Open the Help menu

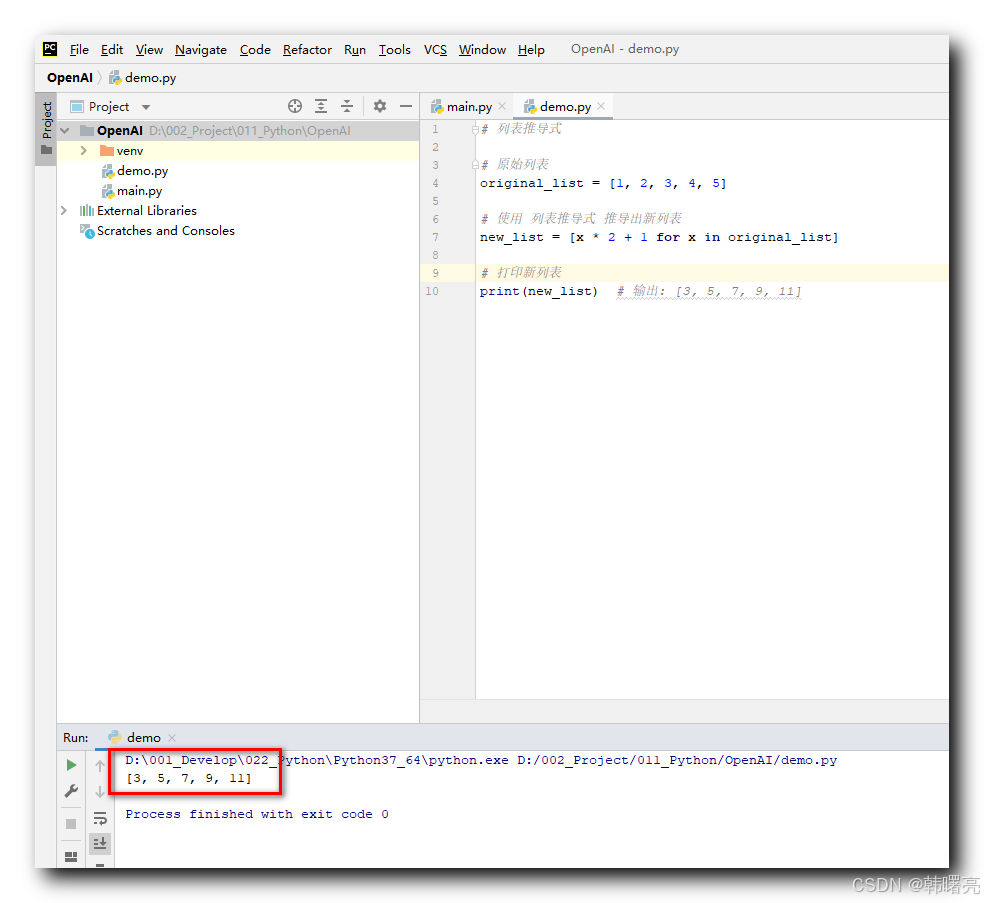click(x=531, y=50)
